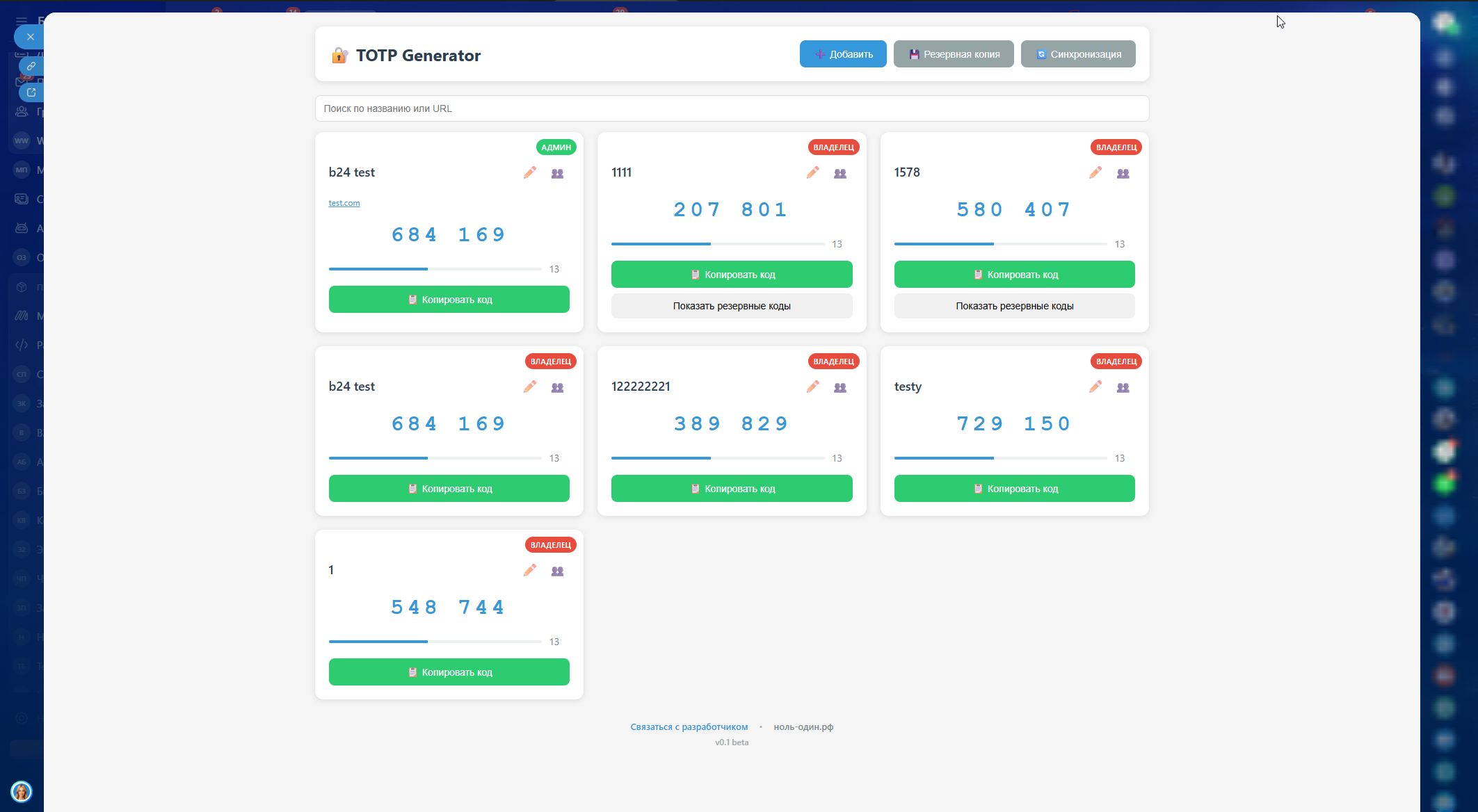Copy code for testy entry

pyautogui.click(x=1014, y=489)
